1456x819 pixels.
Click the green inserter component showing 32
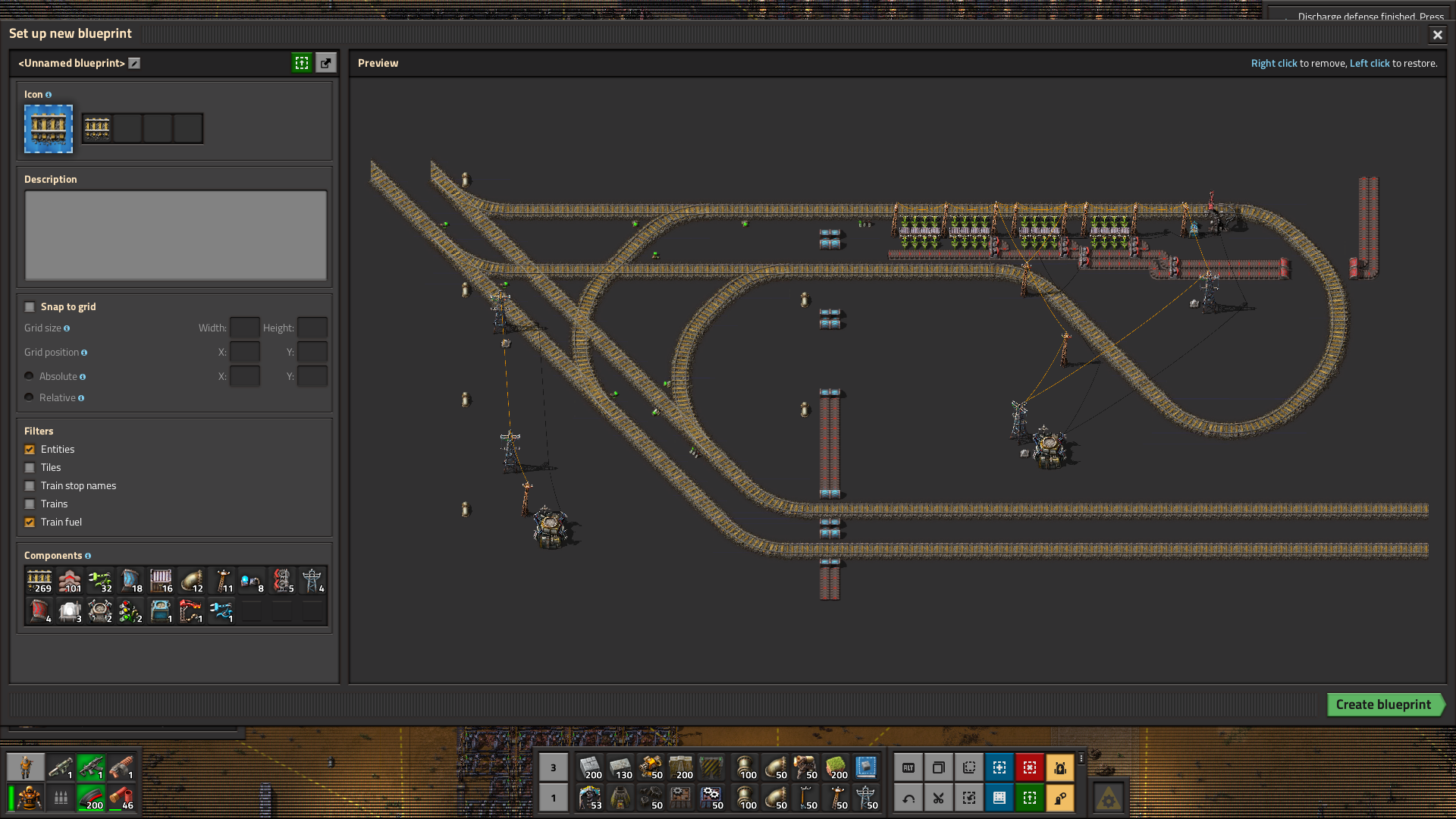[100, 581]
